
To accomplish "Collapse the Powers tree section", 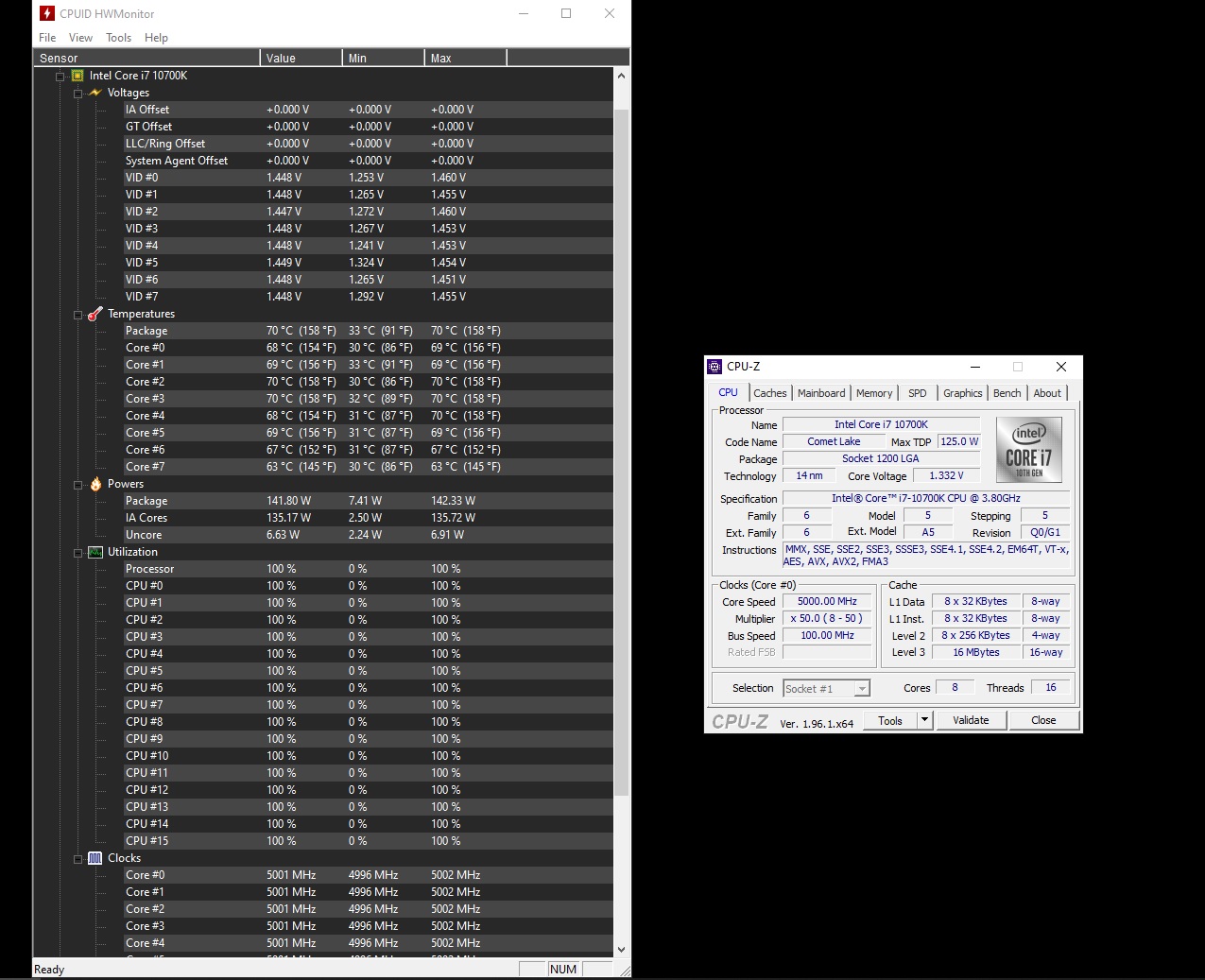I will pos(78,485).
